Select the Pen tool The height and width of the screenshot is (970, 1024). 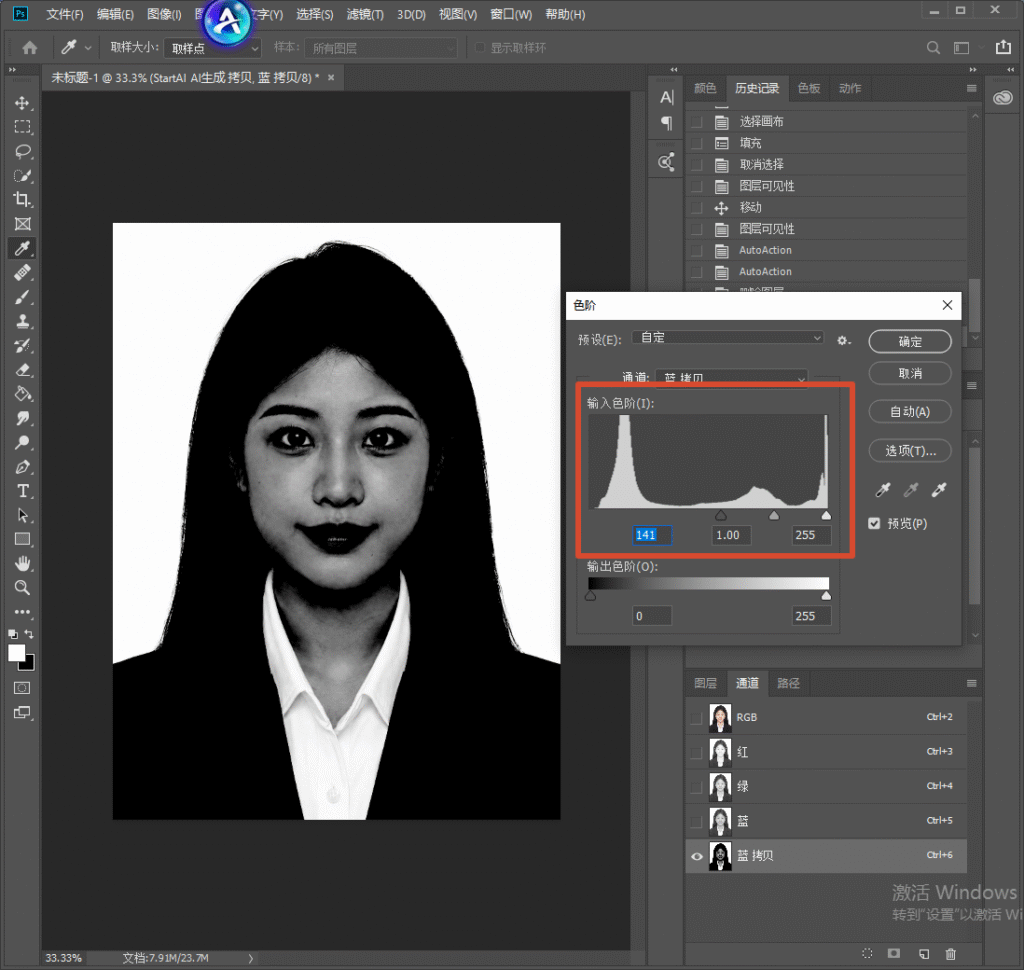click(x=22, y=467)
